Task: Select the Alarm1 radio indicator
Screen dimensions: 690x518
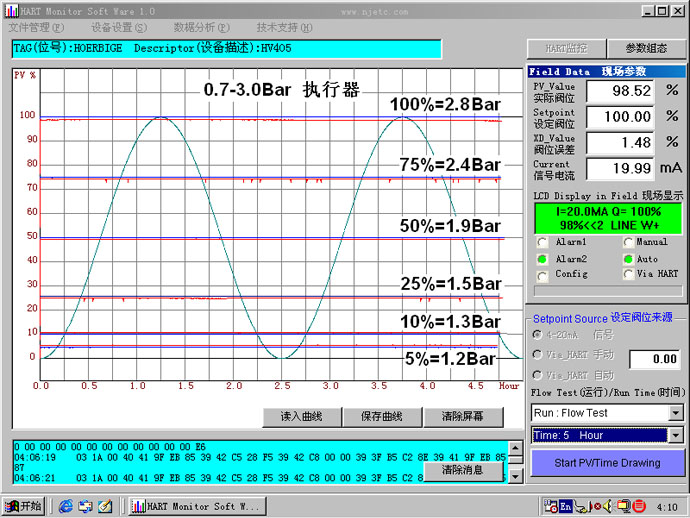Action: (542, 242)
